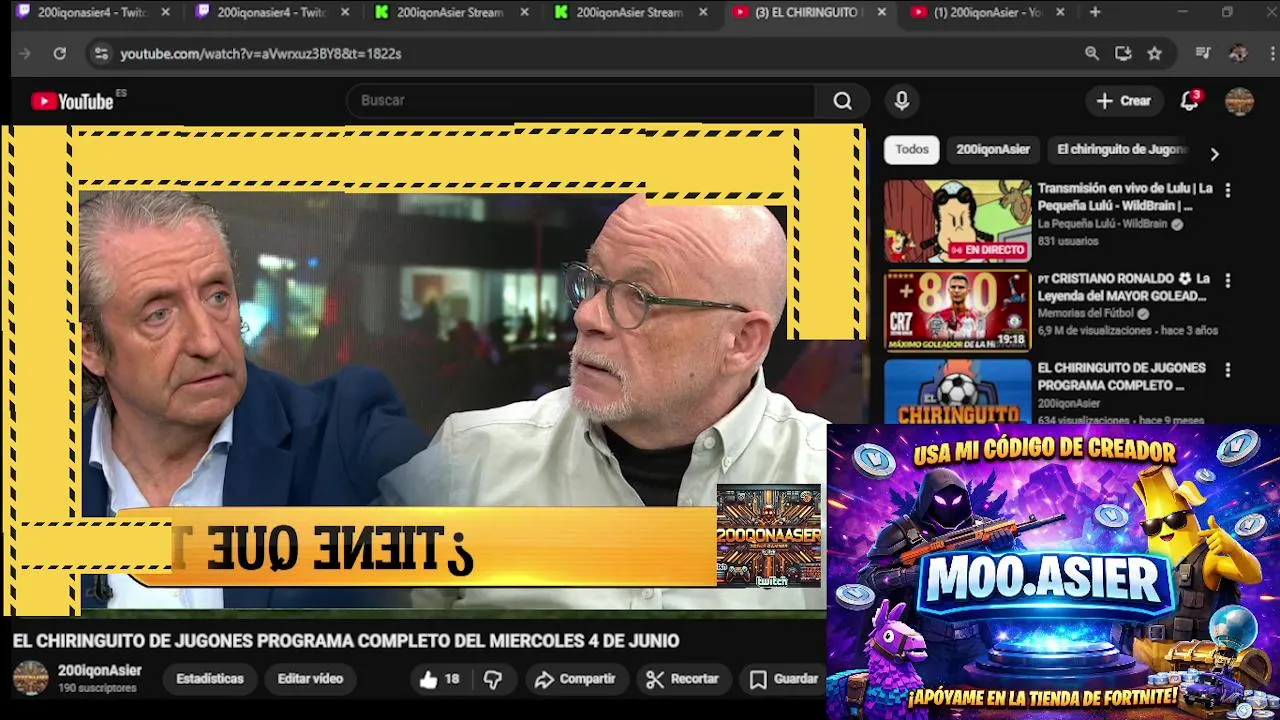
Task: Share the video via Compartir
Action: tap(575, 679)
